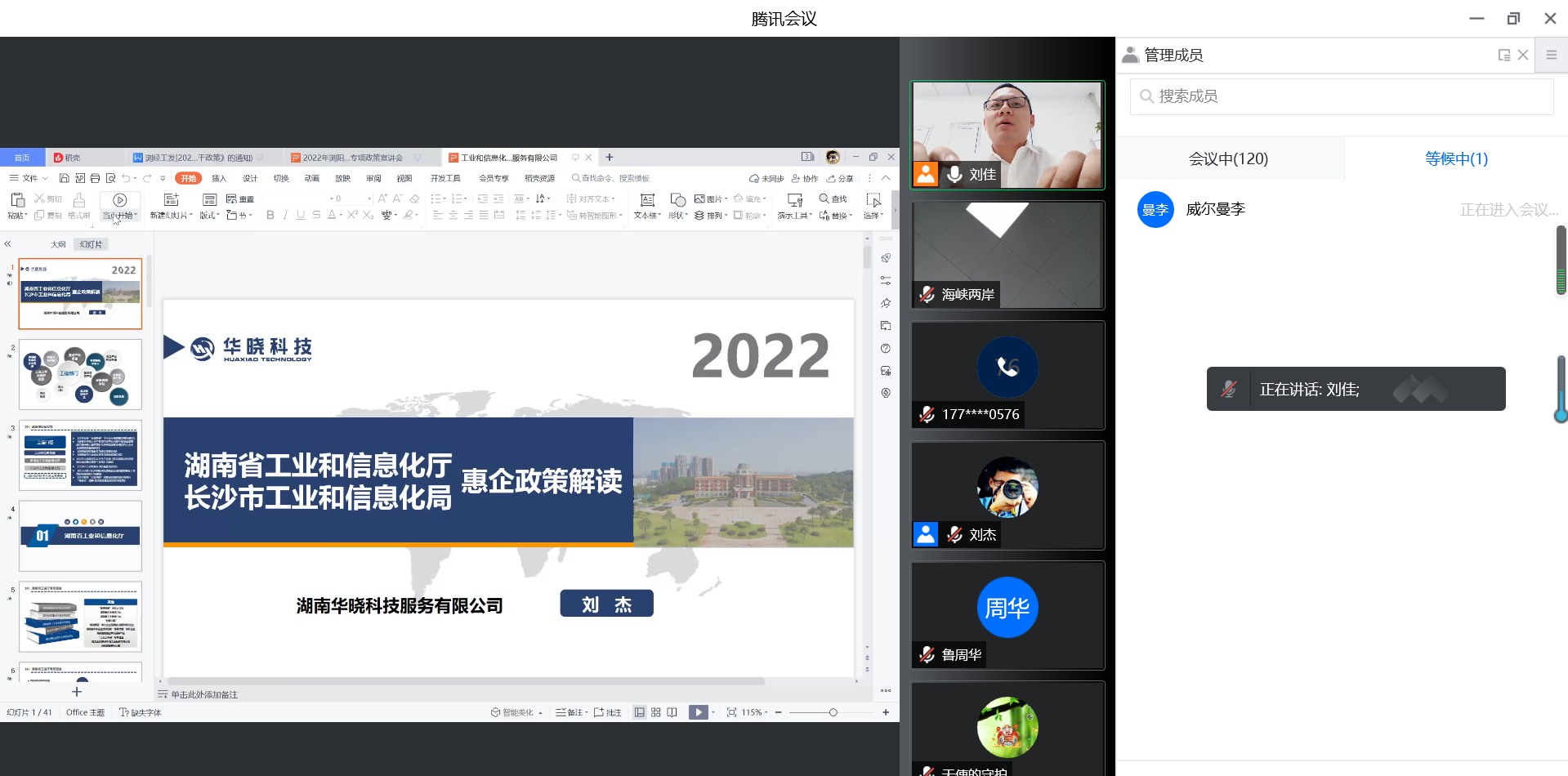Open the Layout (版式) dropdown
Viewport: 1568px width, 776px height.
click(209, 216)
